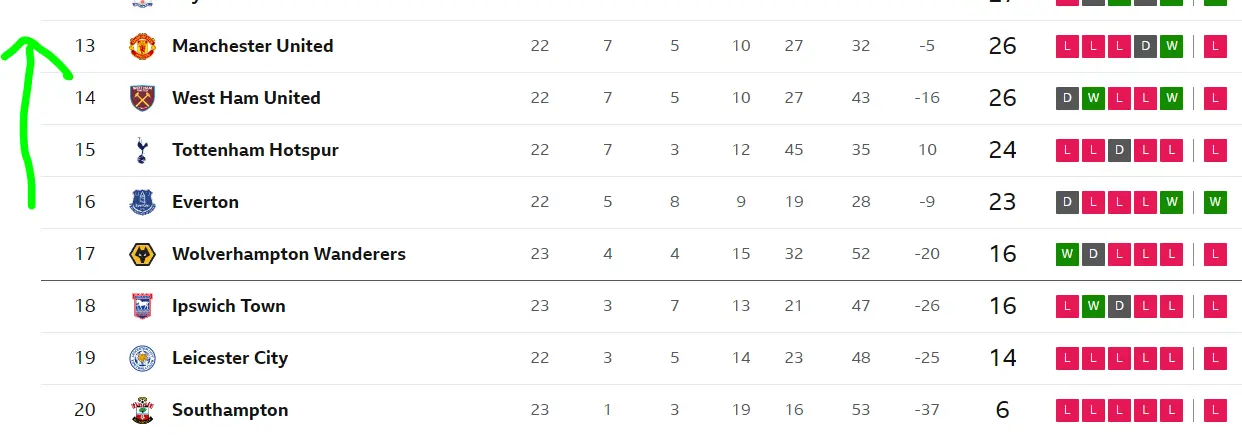Open the Manchester United team link

252,46
